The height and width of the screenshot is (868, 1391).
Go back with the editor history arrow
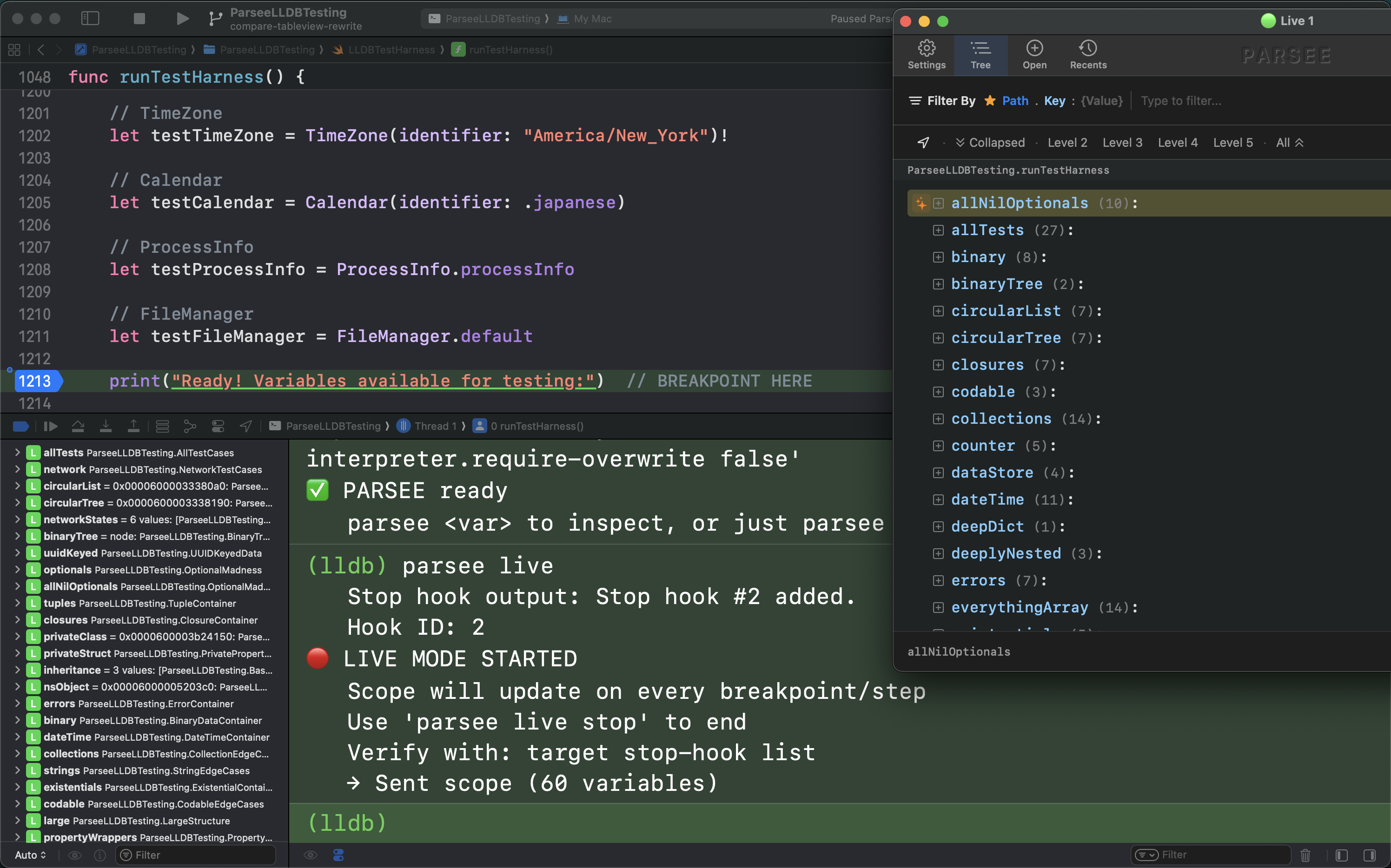(x=41, y=50)
